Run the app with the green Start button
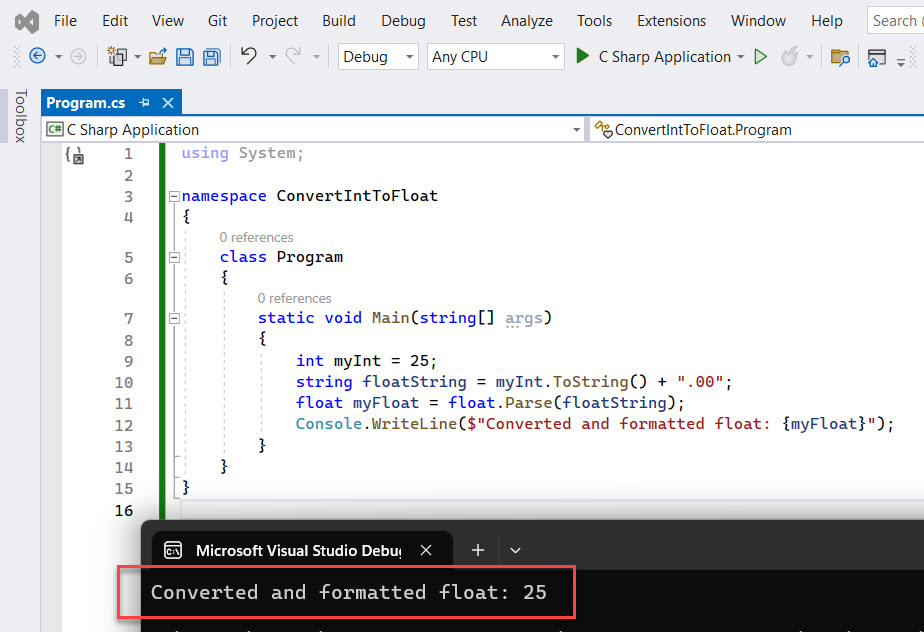This screenshot has height=632, width=924. pos(581,57)
